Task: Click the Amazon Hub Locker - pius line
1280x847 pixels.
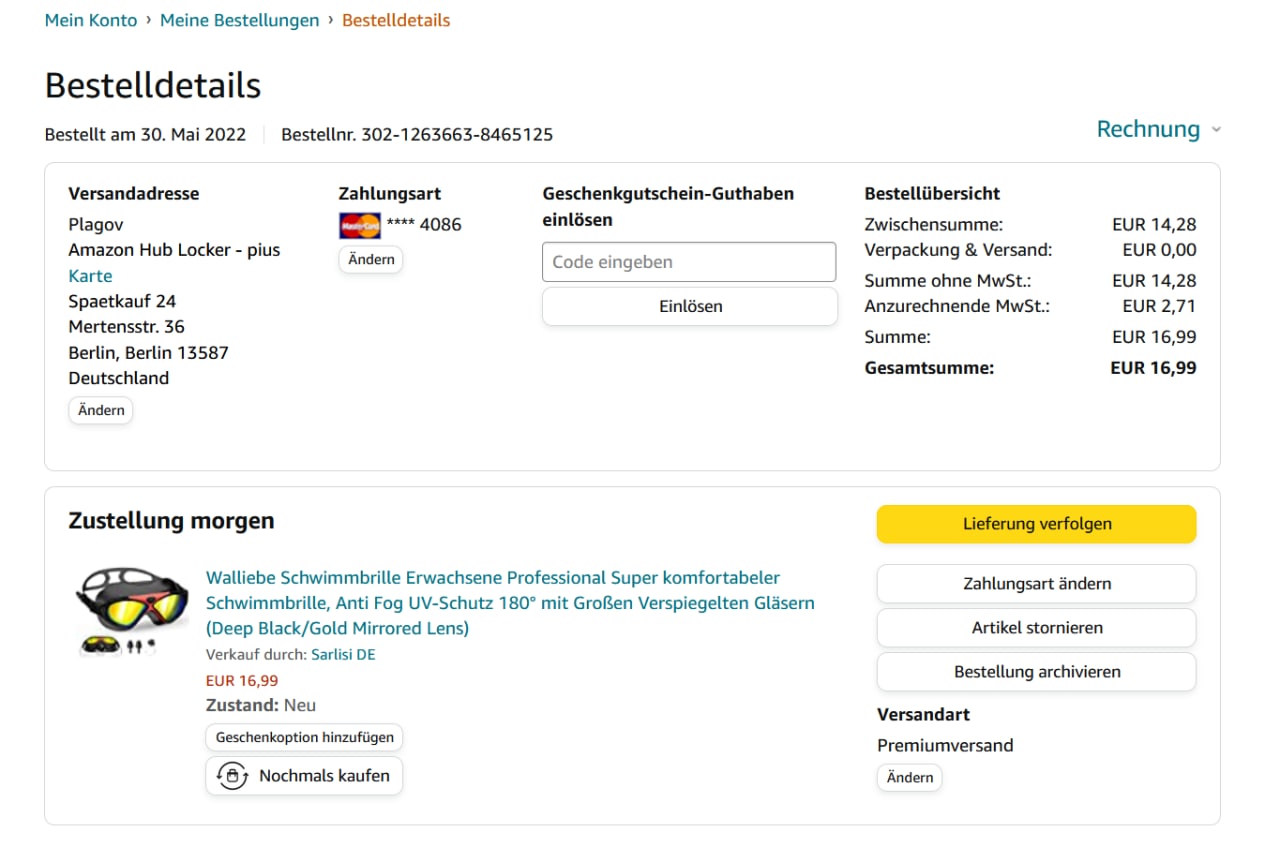Action: coord(174,250)
